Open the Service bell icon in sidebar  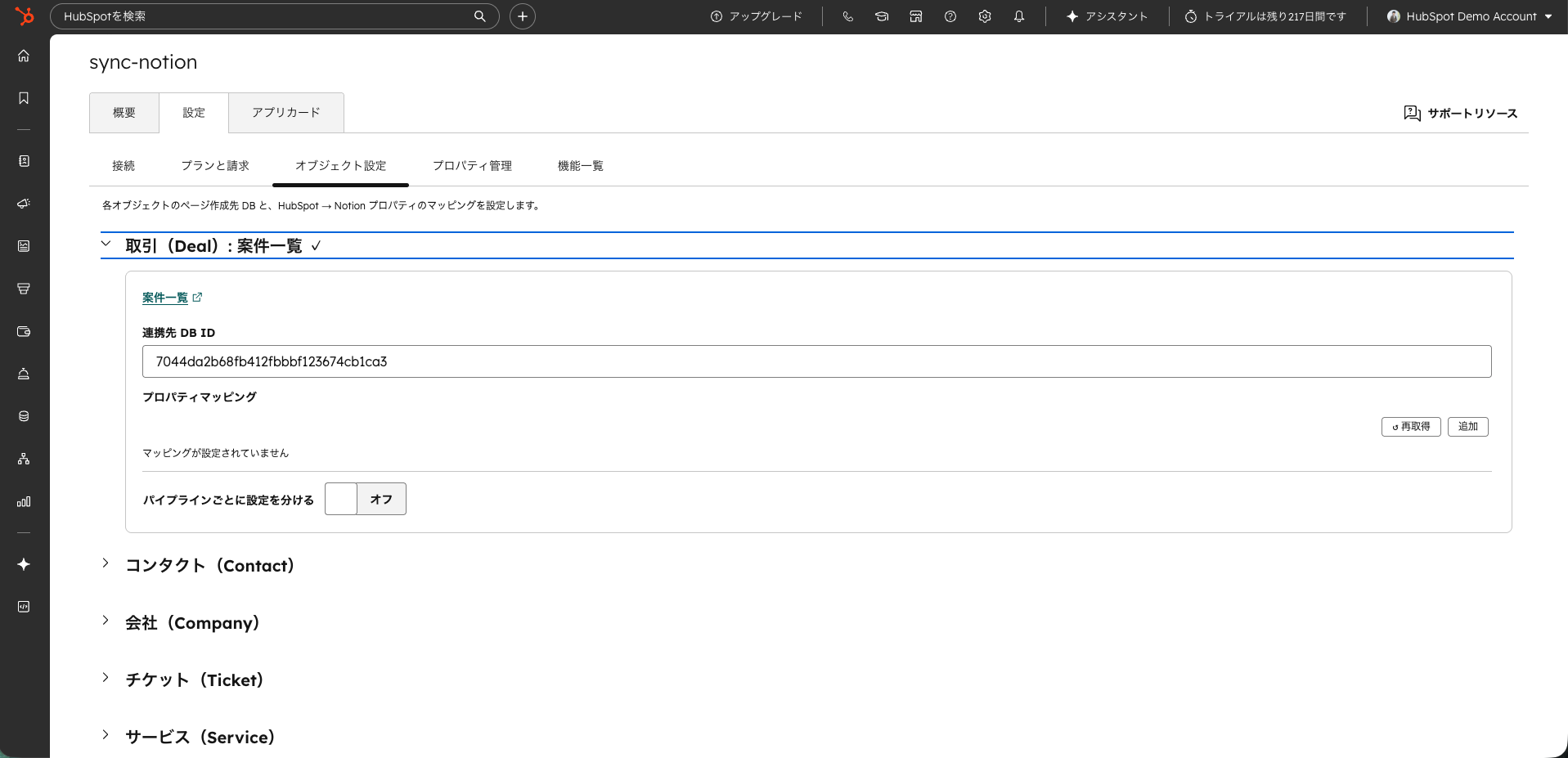pyautogui.click(x=24, y=374)
